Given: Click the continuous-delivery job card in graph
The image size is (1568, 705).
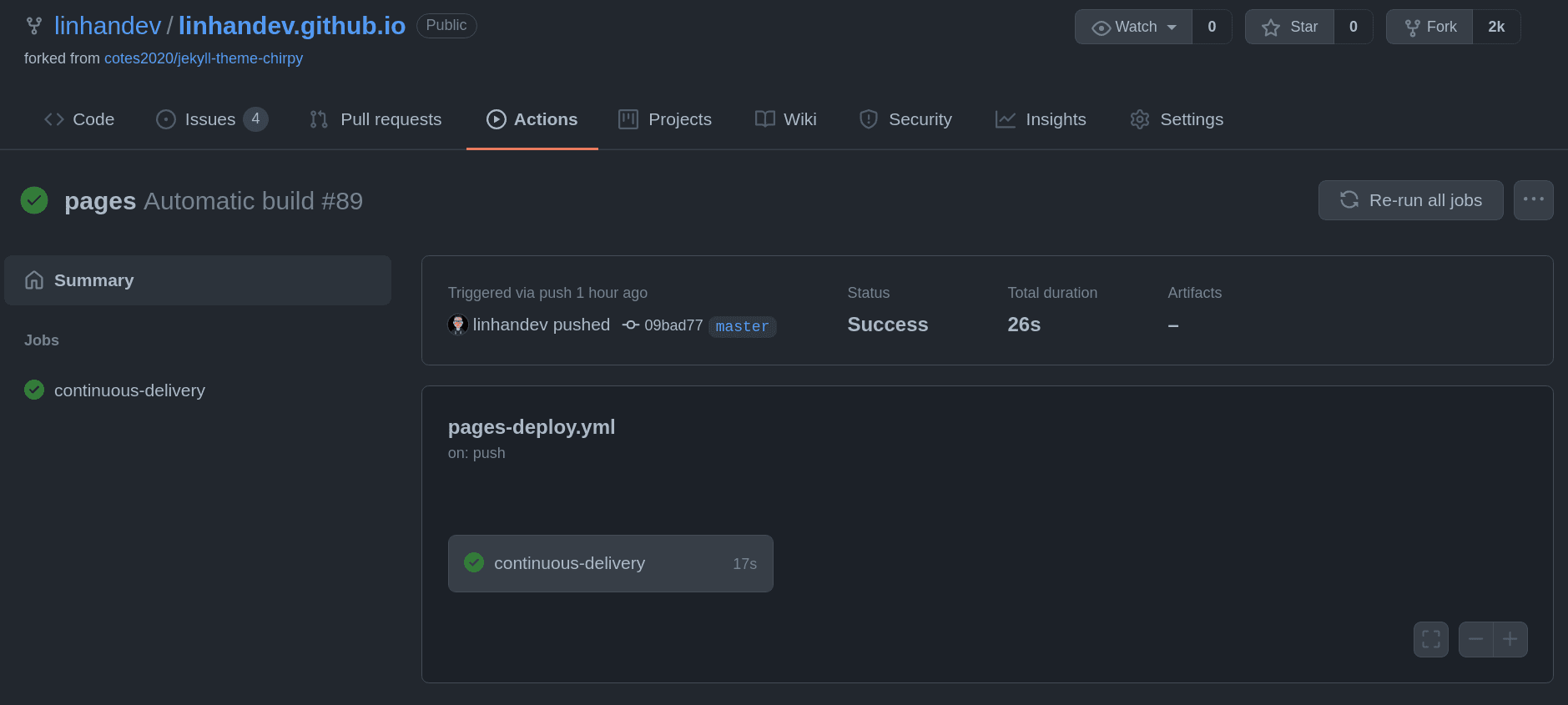Looking at the screenshot, I should pyautogui.click(x=610, y=564).
